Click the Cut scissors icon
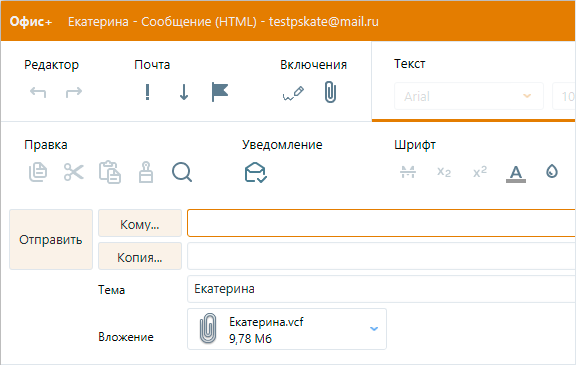Image resolution: width=576 pixels, height=365 pixels. pyautogui.click(x=74, y=172)
